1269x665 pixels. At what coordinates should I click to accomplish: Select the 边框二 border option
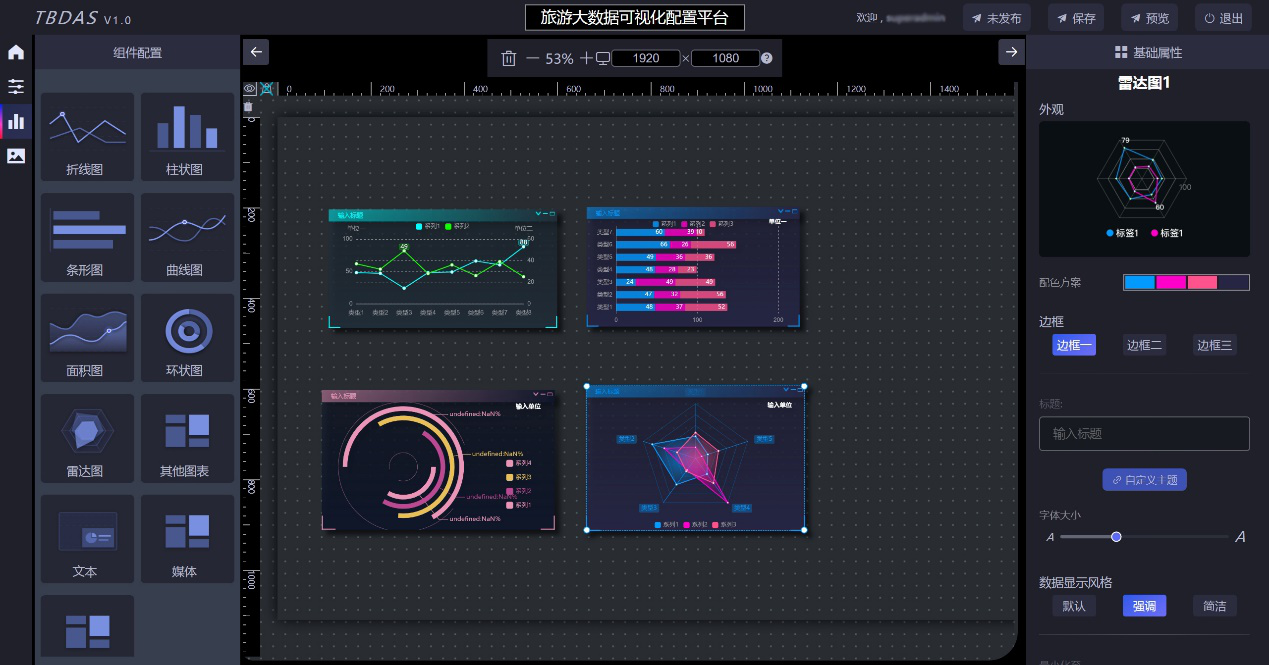point(1144,345)
